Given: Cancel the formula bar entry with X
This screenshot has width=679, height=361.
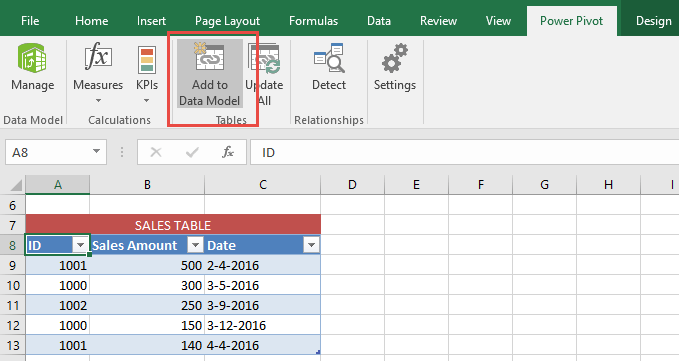Looking at the screenshot, I should [156, 152].
